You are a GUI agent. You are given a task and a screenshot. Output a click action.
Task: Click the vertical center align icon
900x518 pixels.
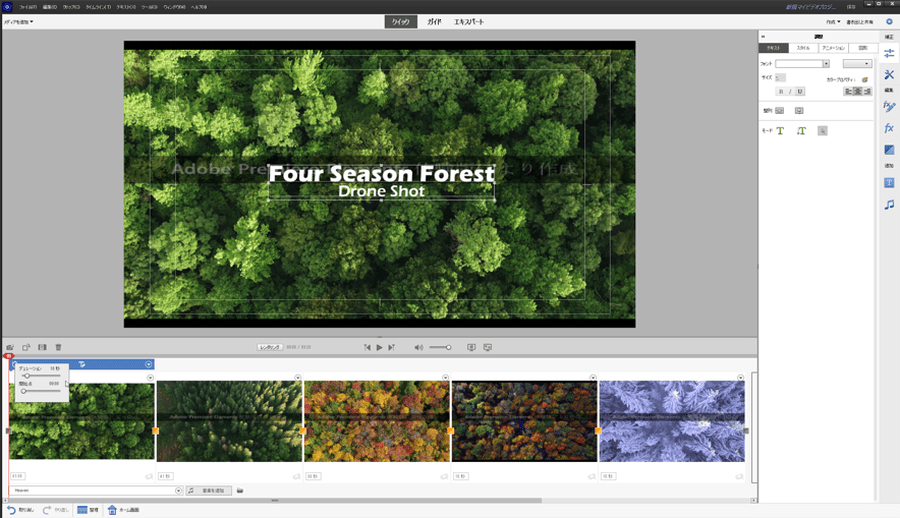799,110
